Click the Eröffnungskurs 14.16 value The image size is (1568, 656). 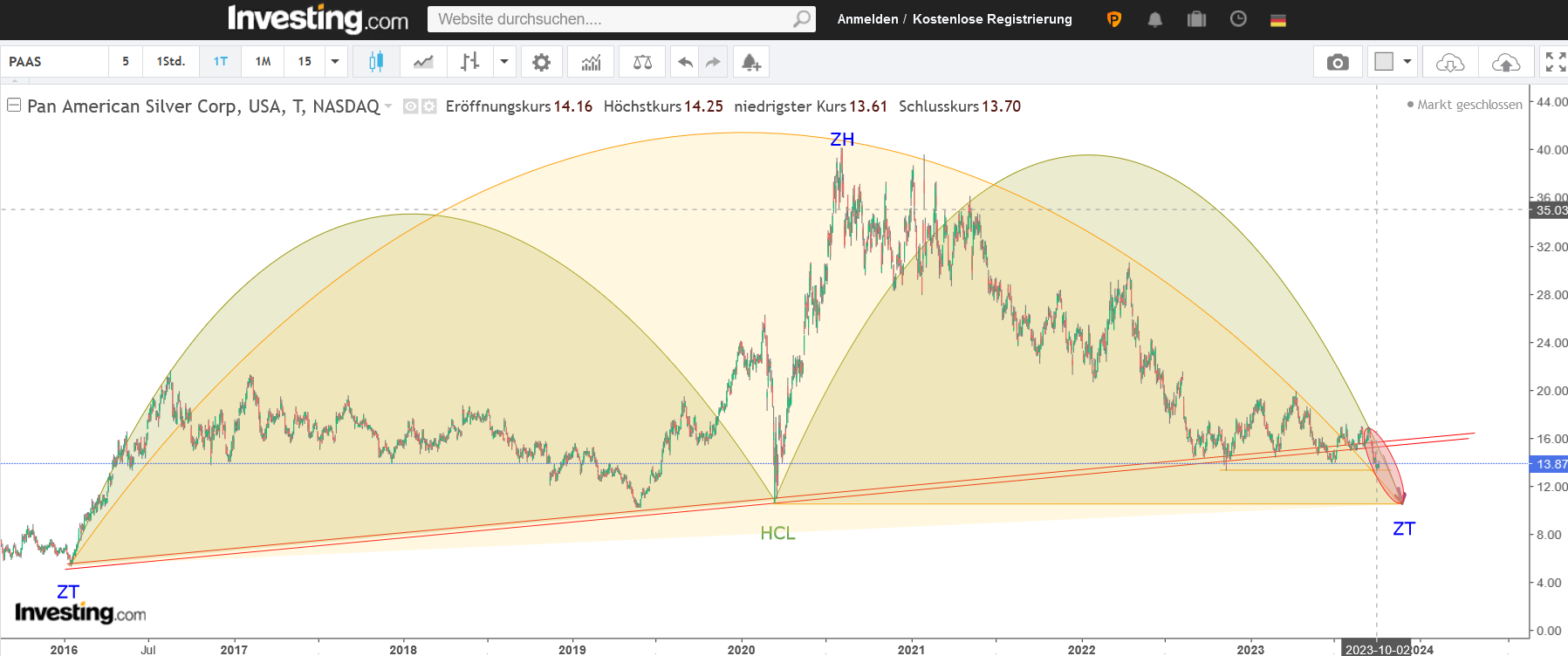(x=572, y=106)
